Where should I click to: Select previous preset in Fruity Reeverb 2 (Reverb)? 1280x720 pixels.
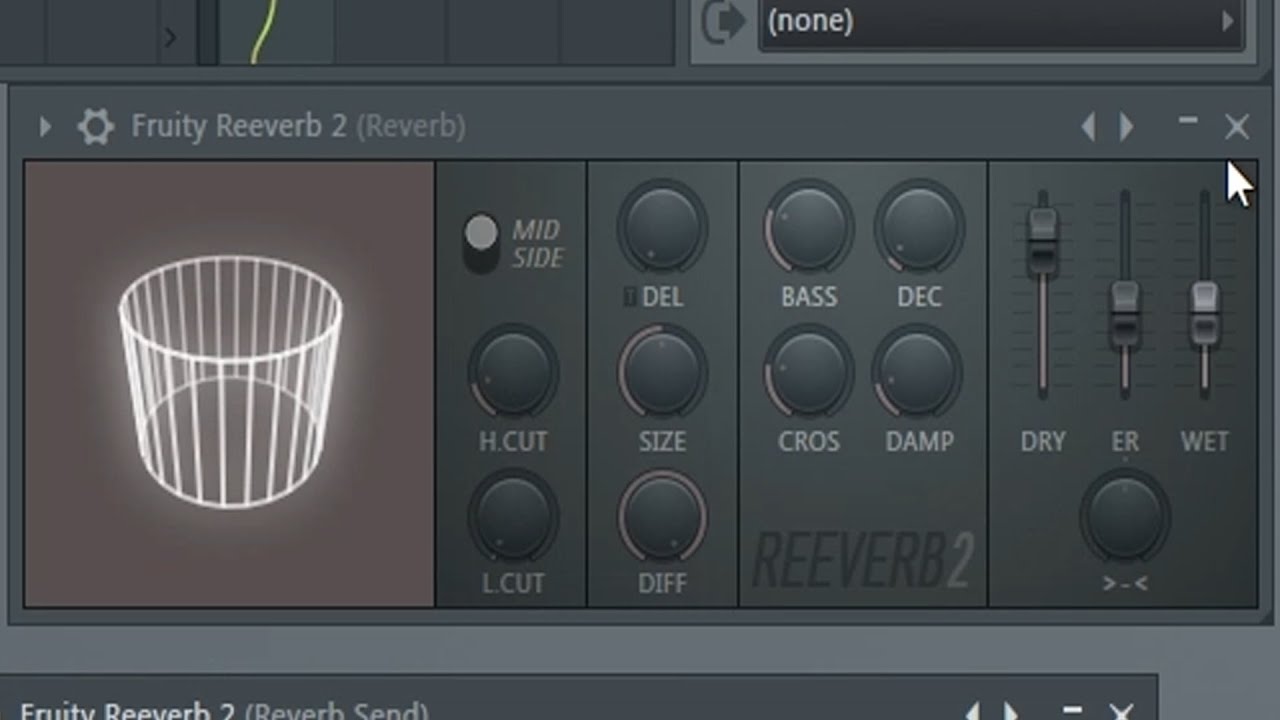point(1089,127)
